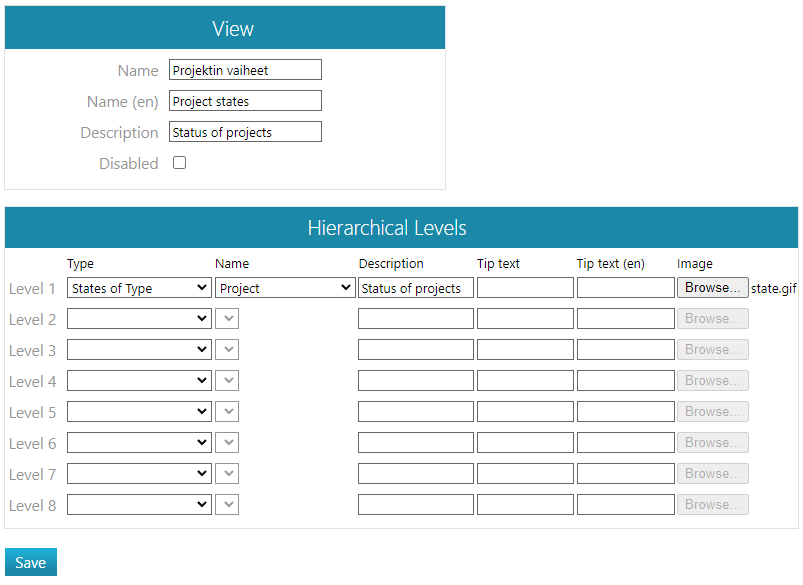Click the Save button
Screen dimensions: 803x585
(x=31, y=562)
